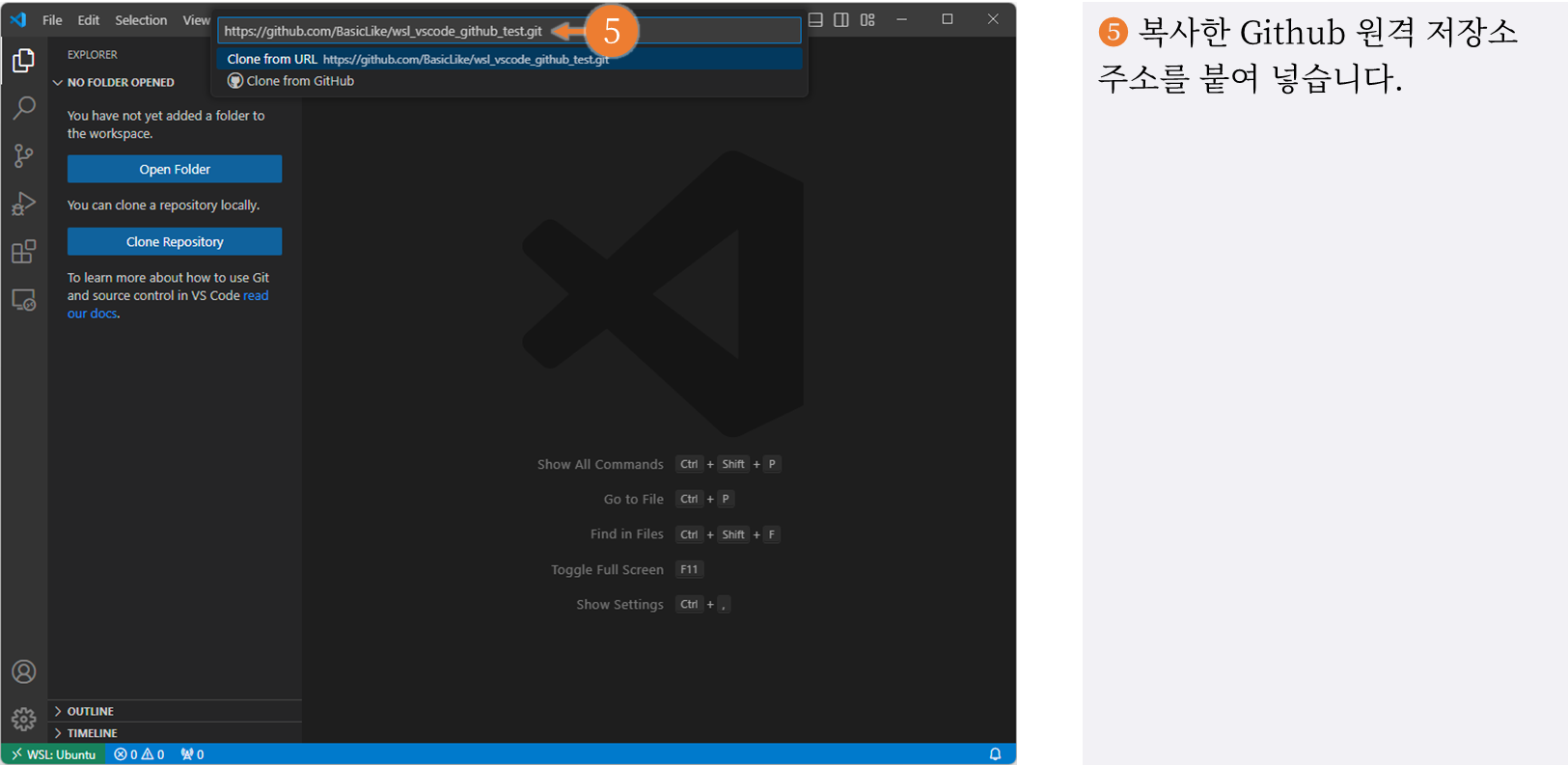Viewport: 1568px width, 765px height.
Task: Select the Clone from URL option
Action: tap(509, 59)
